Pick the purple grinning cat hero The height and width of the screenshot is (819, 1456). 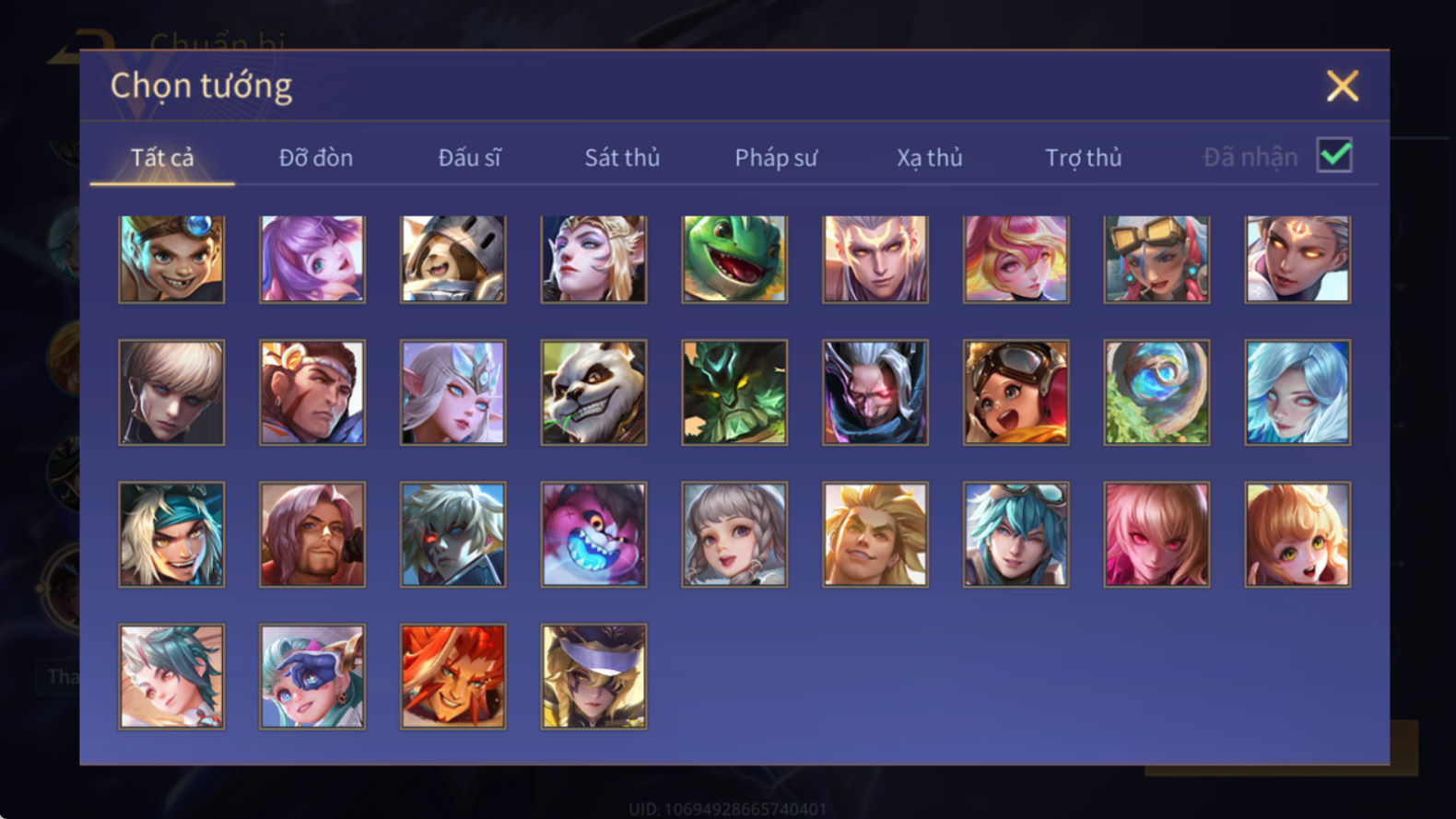(593, 534)
